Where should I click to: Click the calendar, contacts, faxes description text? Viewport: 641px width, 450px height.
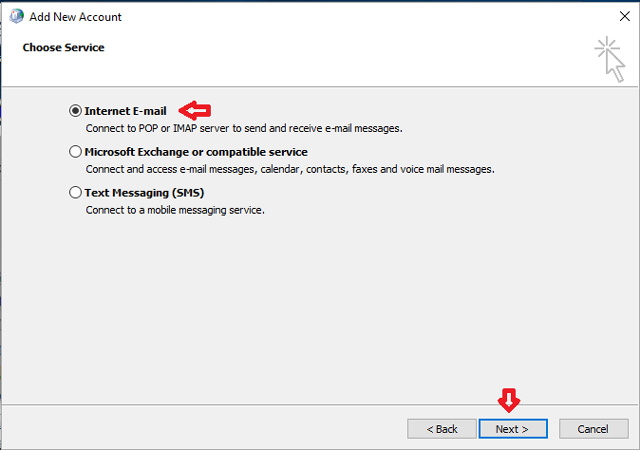(289, 170)
